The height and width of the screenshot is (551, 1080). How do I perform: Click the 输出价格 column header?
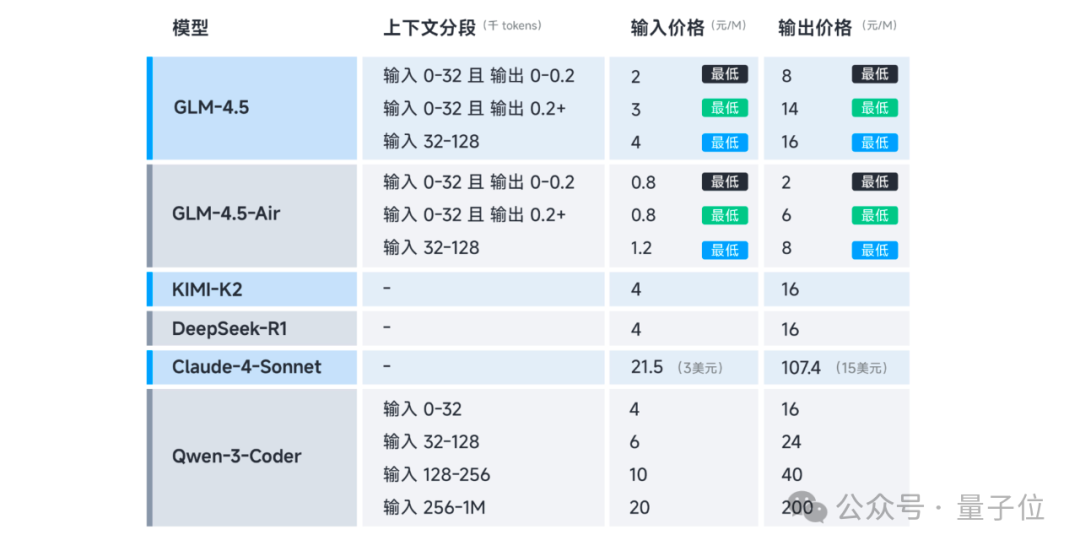(x=815, y=28)
